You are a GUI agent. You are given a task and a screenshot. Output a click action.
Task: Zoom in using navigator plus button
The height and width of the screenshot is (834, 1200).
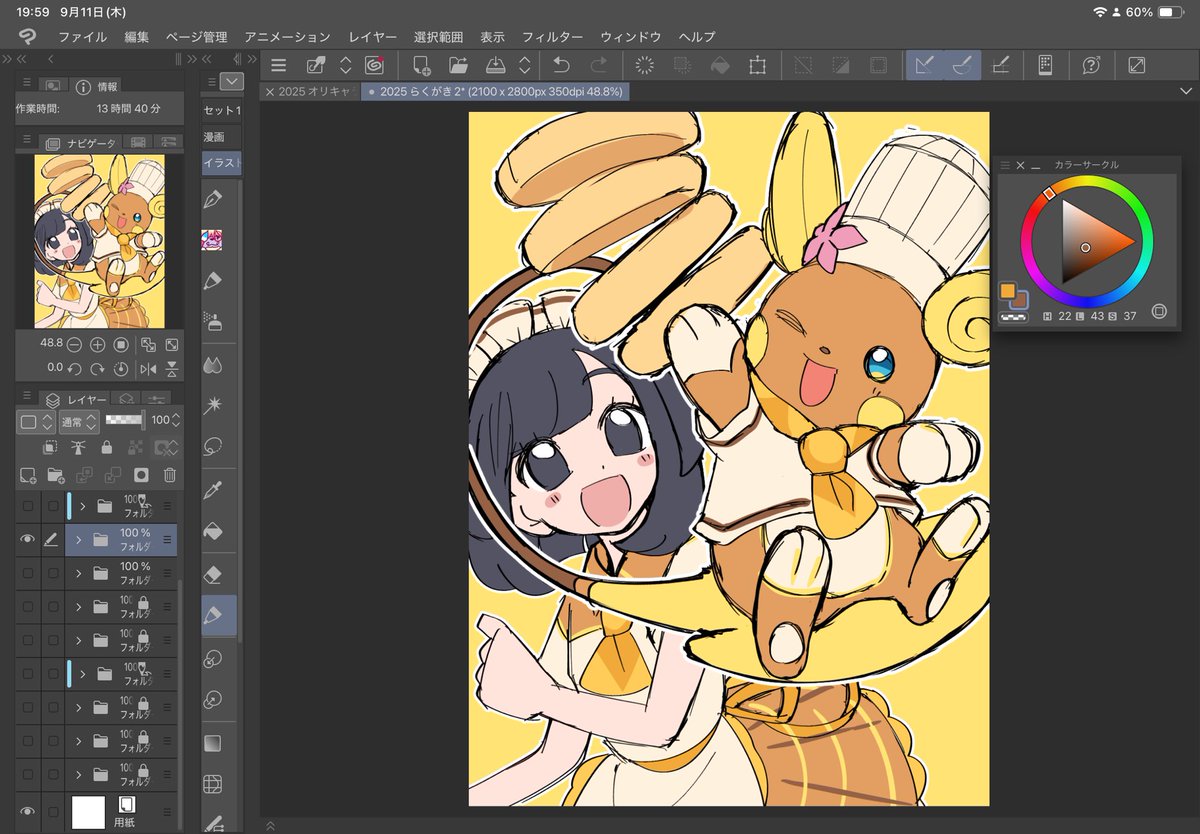(97, 344)
